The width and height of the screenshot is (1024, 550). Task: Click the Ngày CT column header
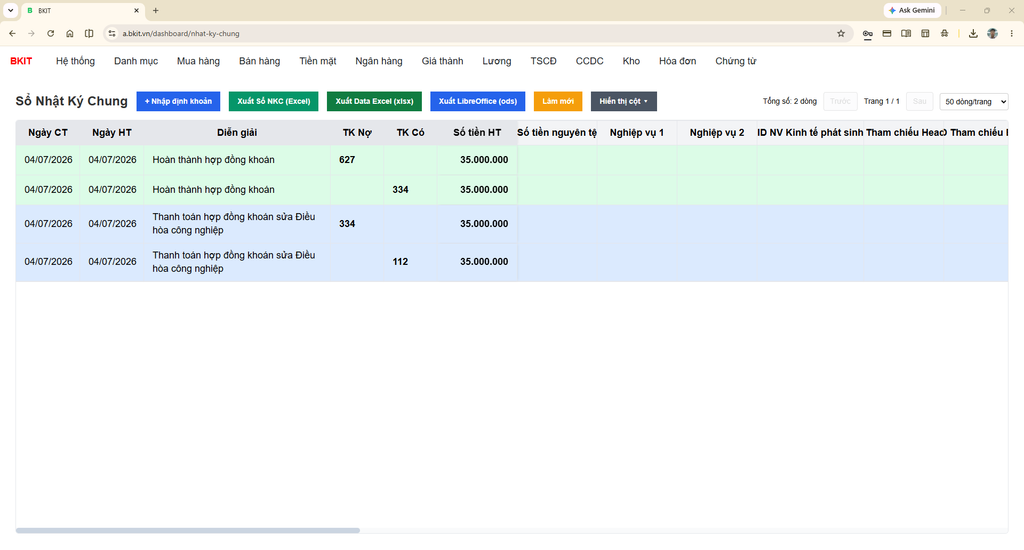coord(48,133)
